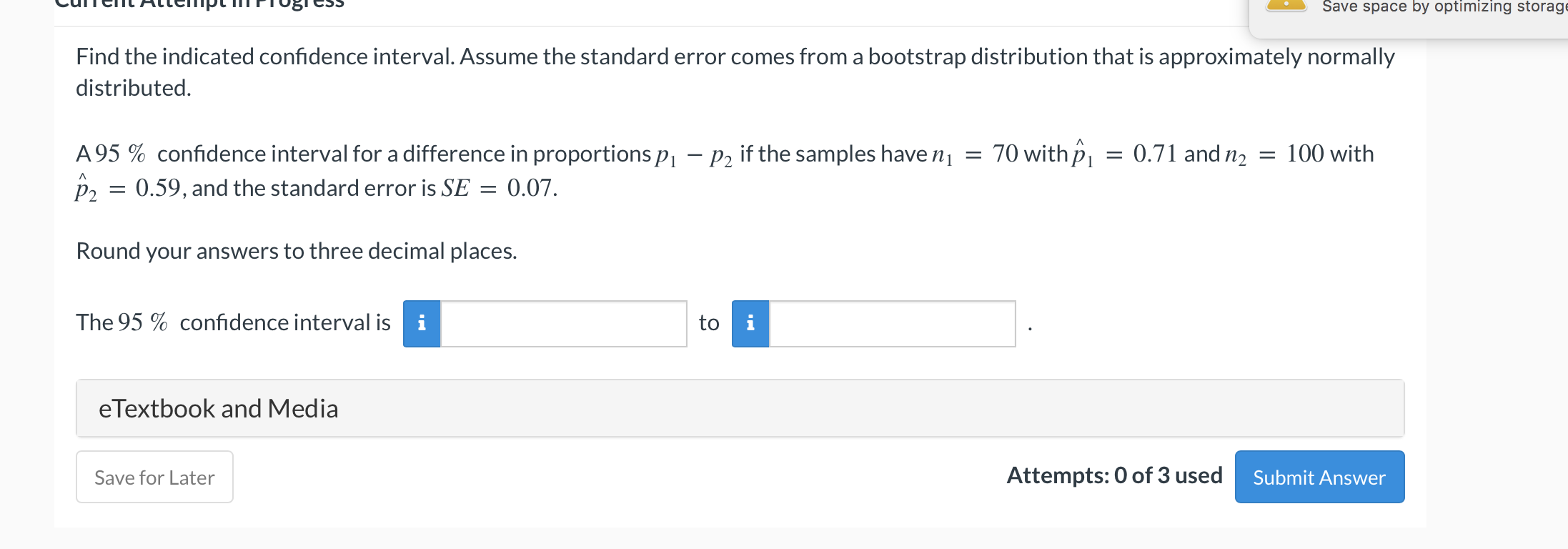Select the Current Attempt in Progress tab

pos(197,4)
